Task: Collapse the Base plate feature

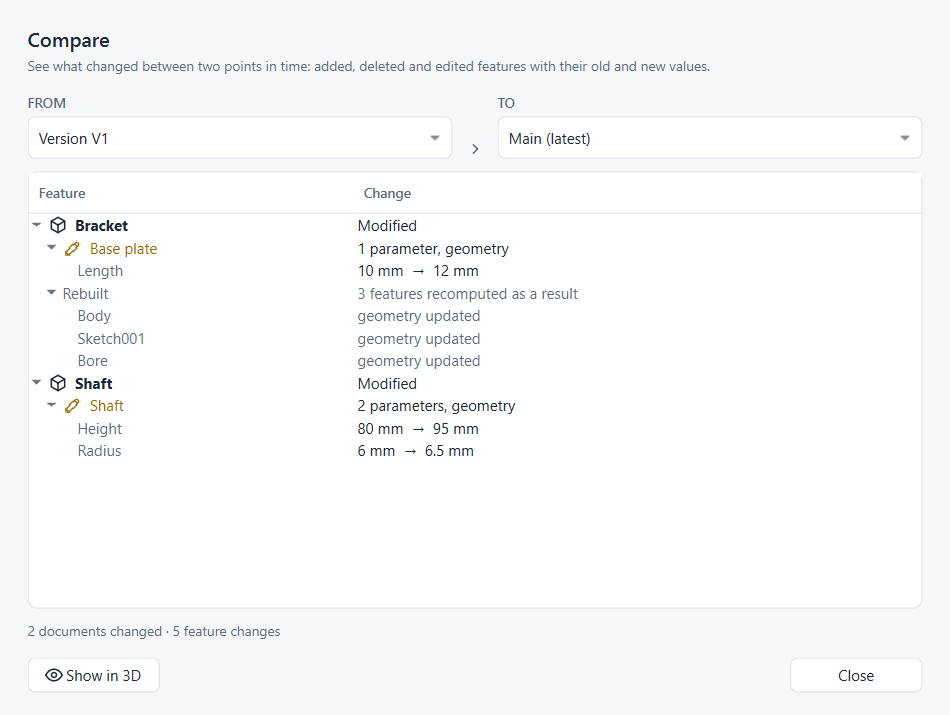Action: click(x=51, y=247)
